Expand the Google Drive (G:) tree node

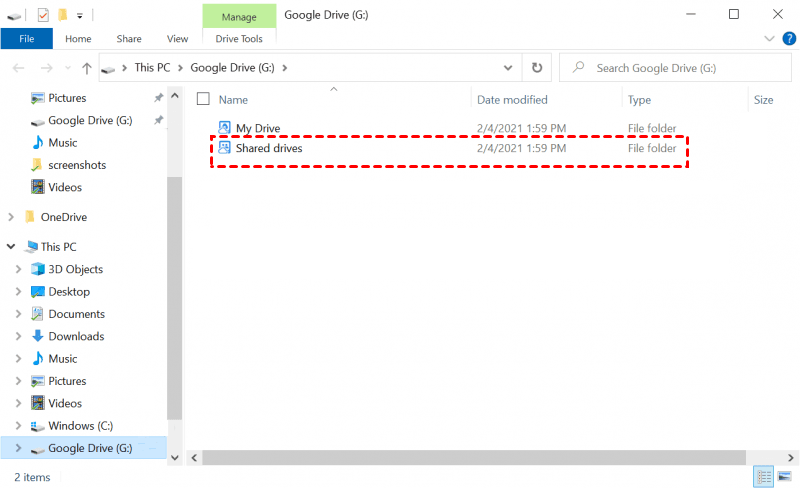(18, 448)
